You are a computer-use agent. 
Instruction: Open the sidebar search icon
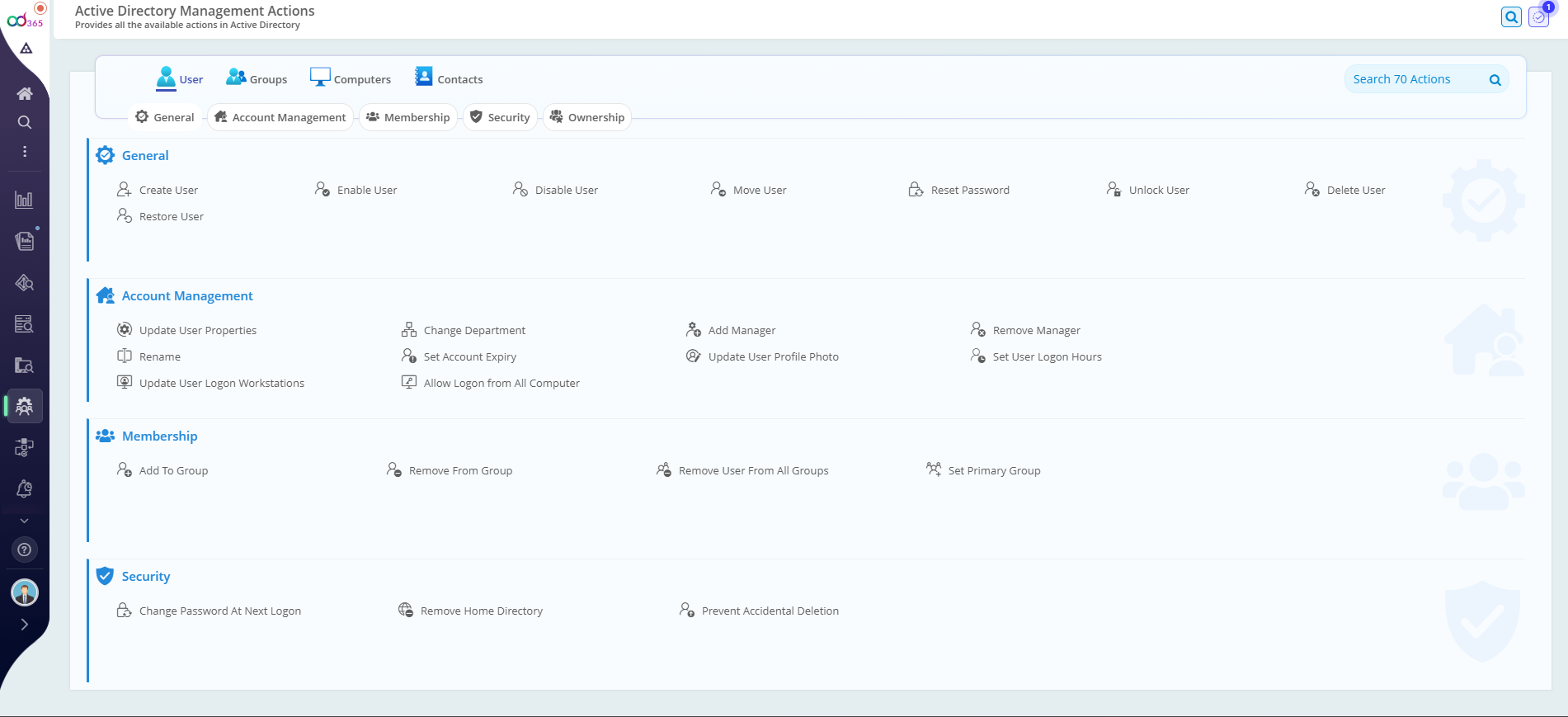coord(25,122)
